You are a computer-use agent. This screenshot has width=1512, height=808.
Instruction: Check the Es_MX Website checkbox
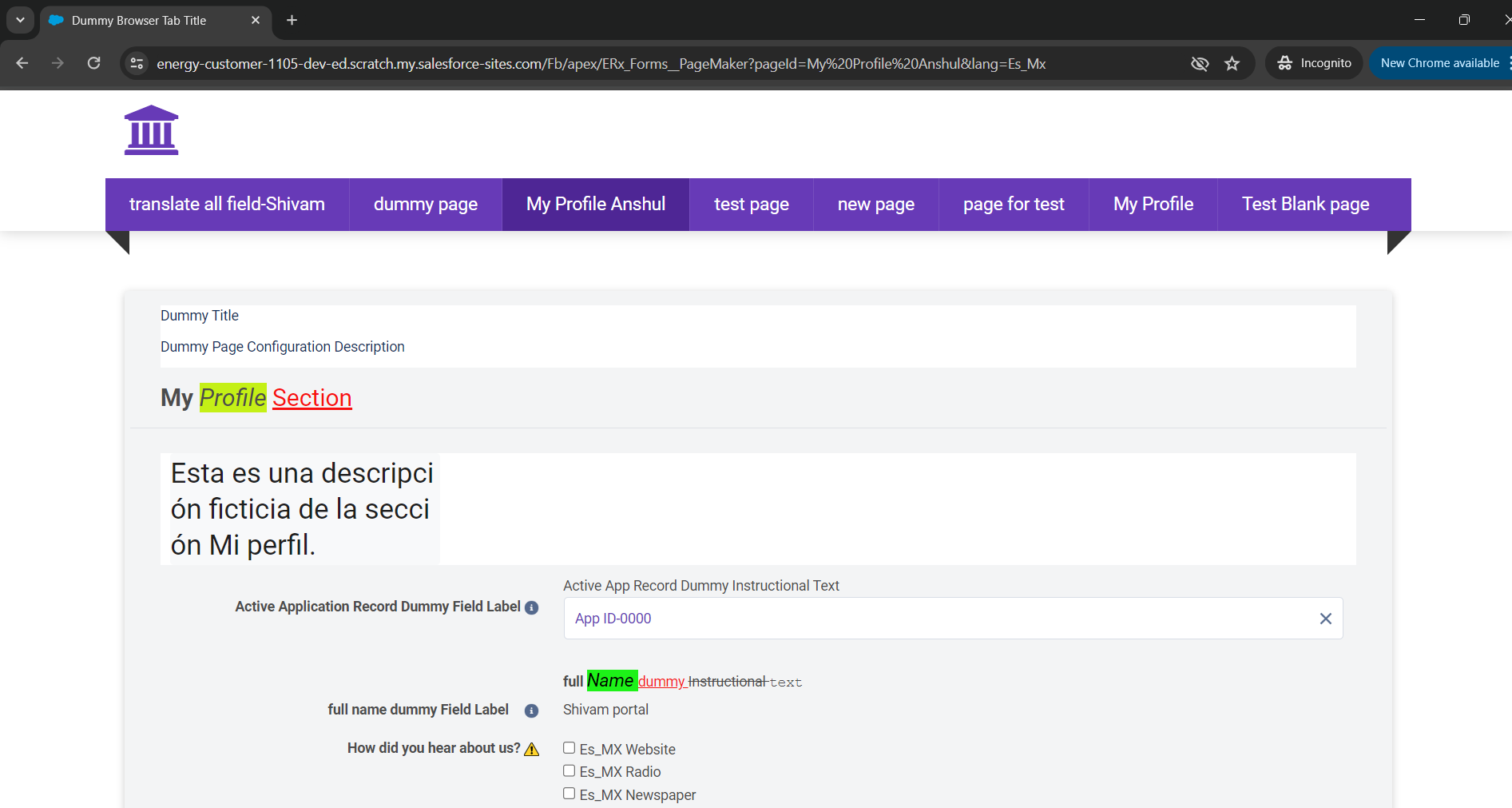coord(569,748)
